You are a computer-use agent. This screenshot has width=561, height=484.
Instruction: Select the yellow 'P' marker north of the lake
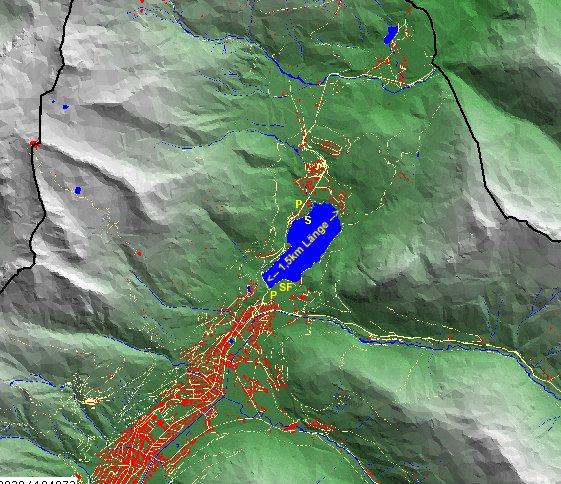(x=298, y=204)
